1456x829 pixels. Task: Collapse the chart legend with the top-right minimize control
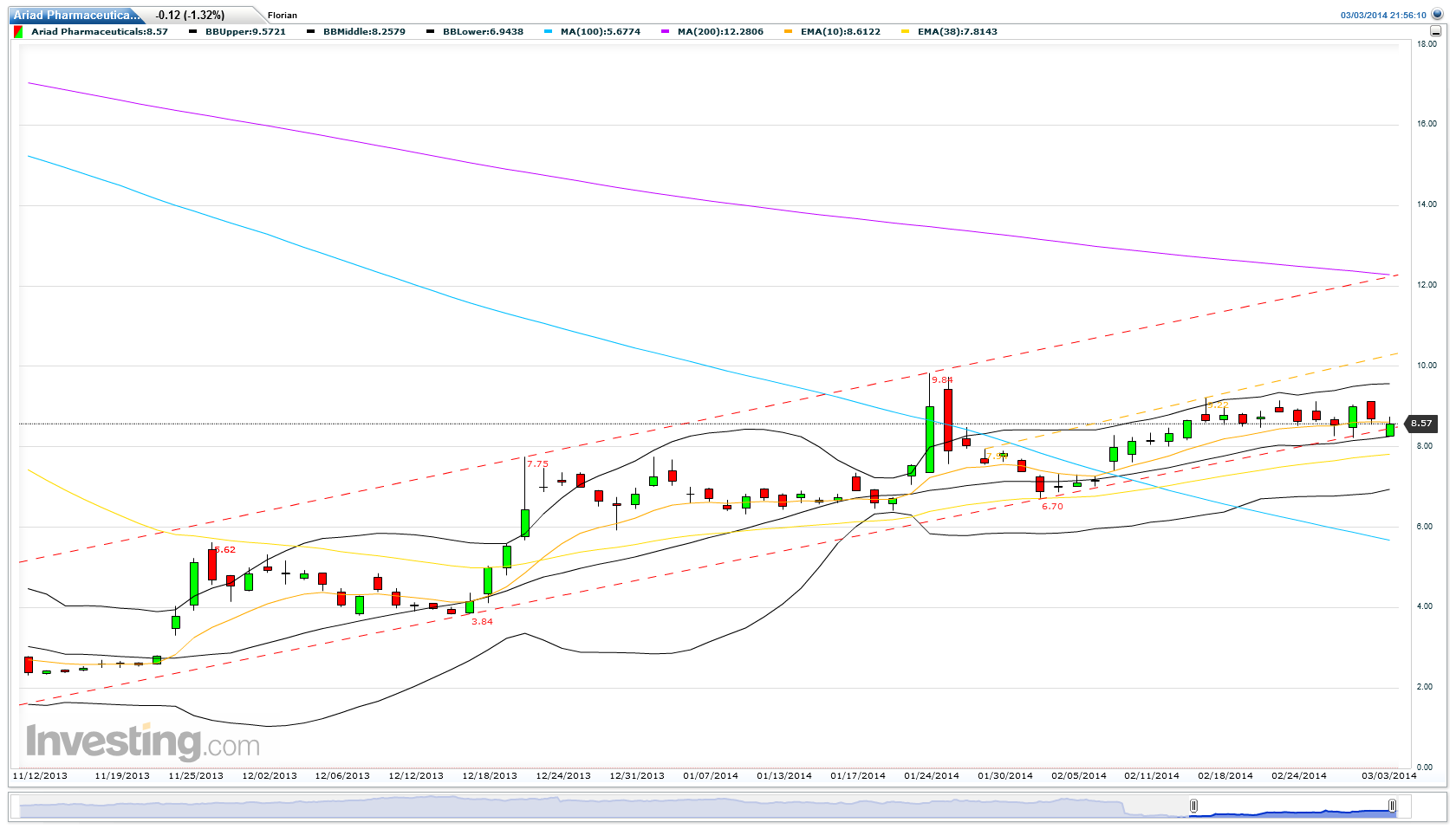tap(1436, 32)
